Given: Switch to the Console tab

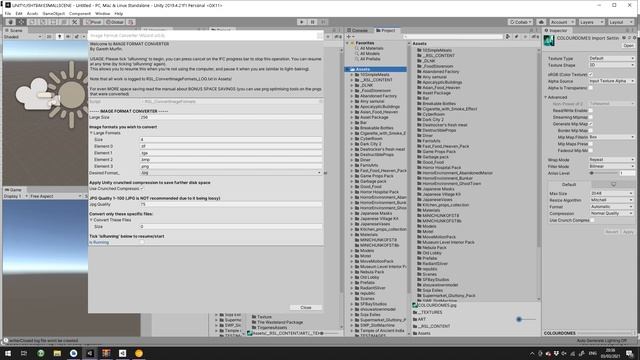Looking at the screenshot, I should pos(358,30).
